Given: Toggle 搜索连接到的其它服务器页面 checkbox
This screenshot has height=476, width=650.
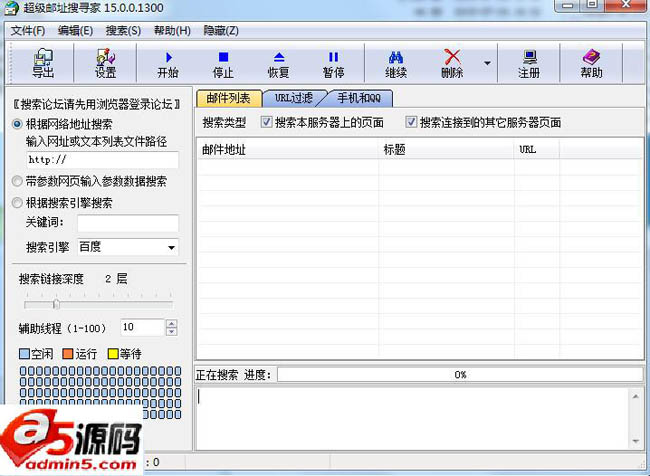Looking at the screenshot, I should pos(411,122).
